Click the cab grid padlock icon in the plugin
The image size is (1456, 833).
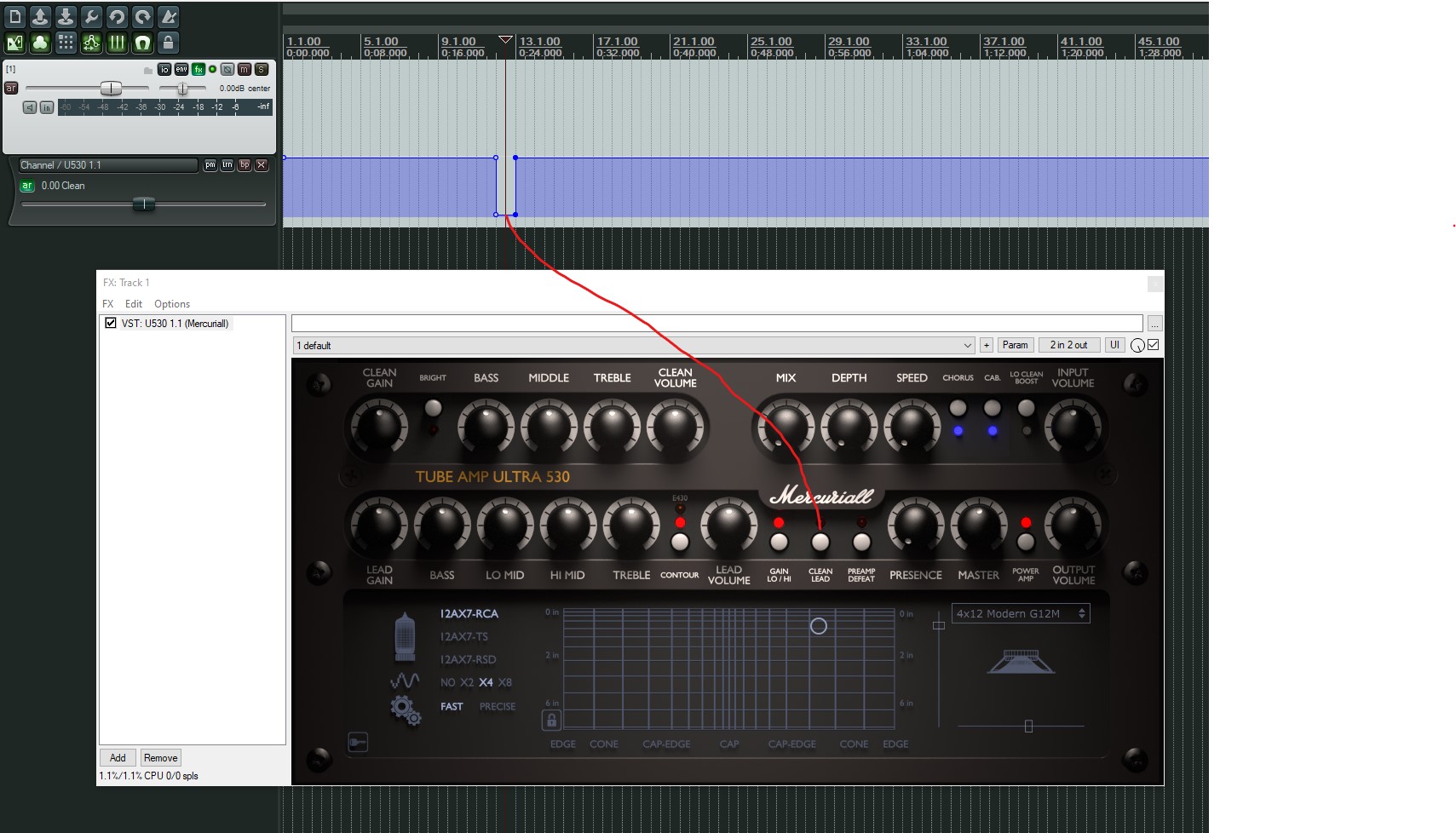pyautogui.click(x=551, y=721)
